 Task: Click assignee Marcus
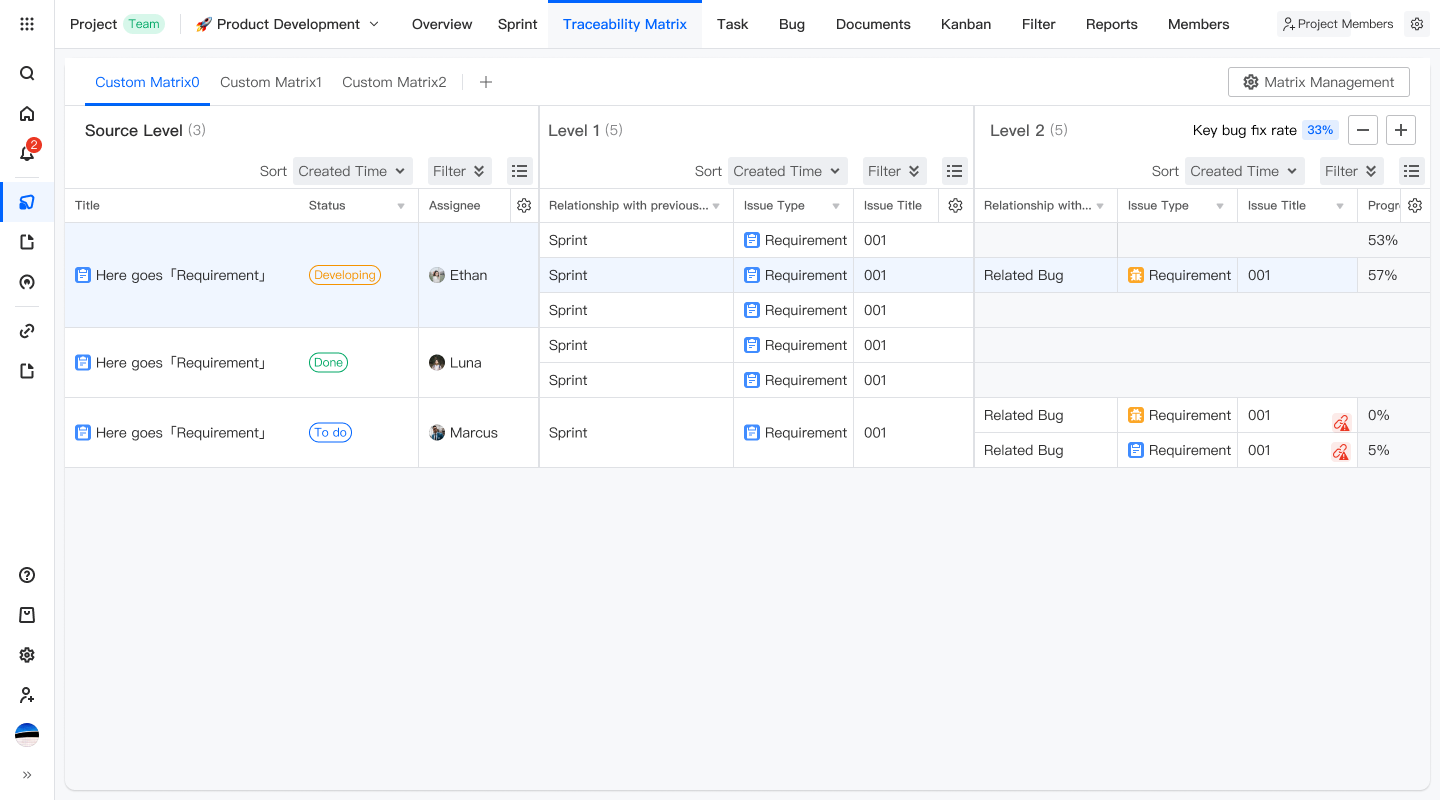(463, 433)
